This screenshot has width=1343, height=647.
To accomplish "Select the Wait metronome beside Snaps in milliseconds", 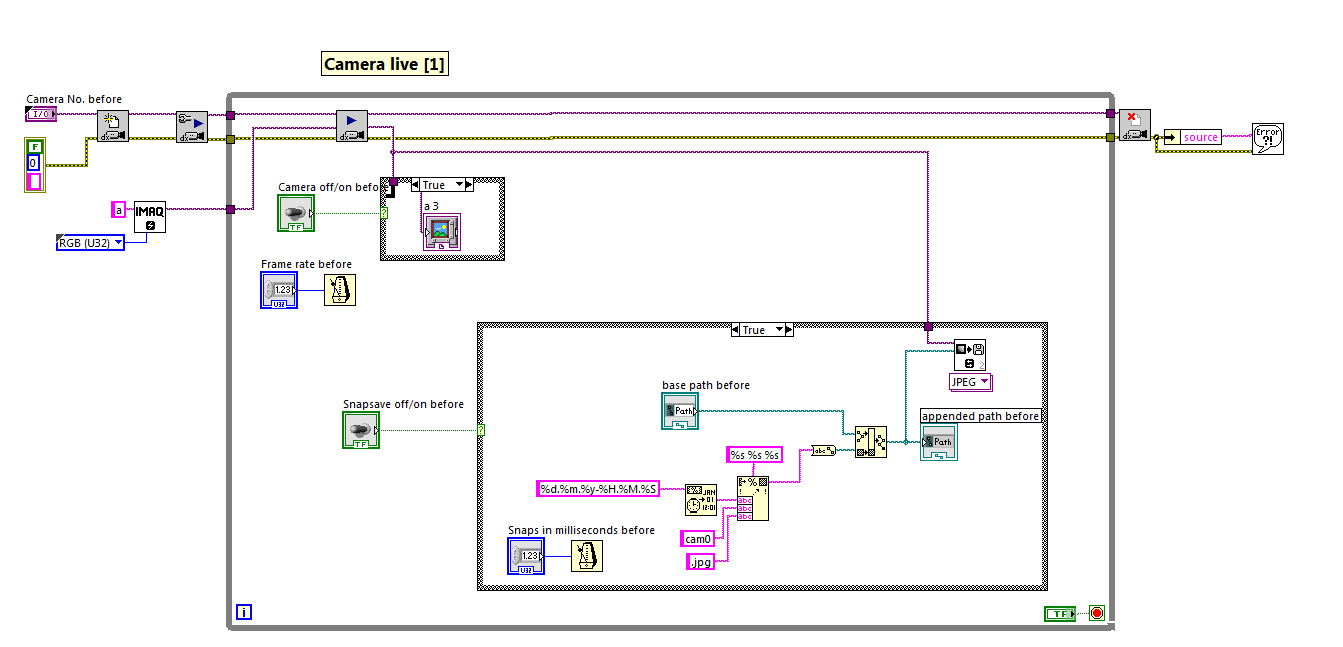I will (x=587, y=555).
